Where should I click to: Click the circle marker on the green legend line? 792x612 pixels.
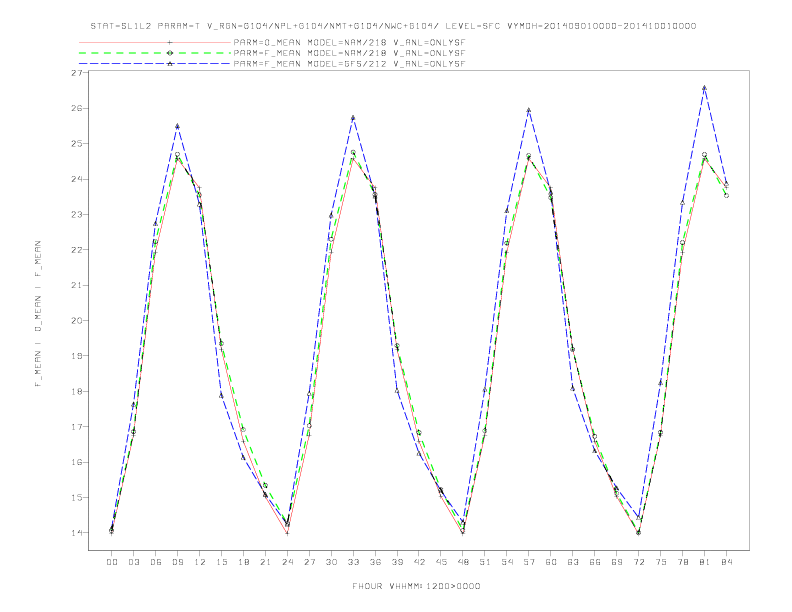point(170,53)
